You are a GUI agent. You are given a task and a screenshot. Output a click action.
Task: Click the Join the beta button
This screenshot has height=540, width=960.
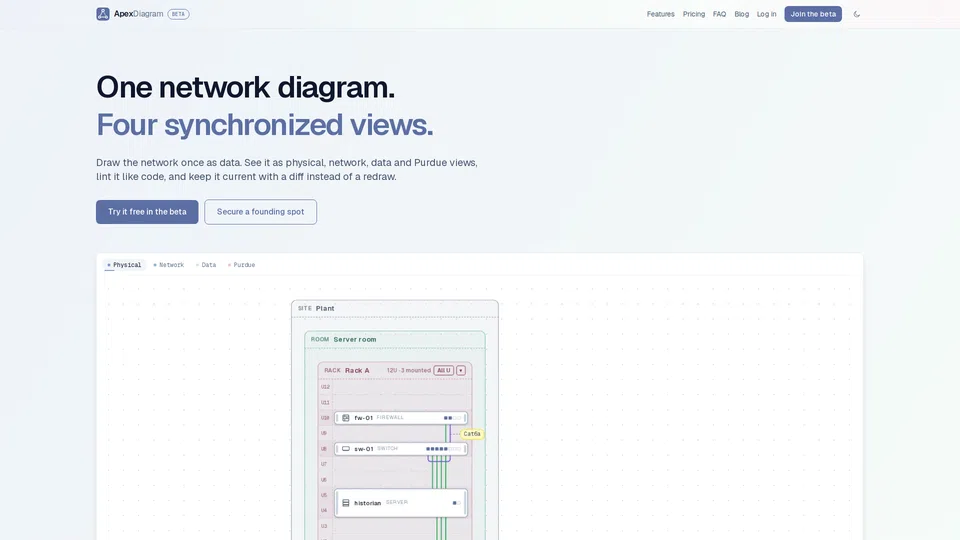coord(813,14)
